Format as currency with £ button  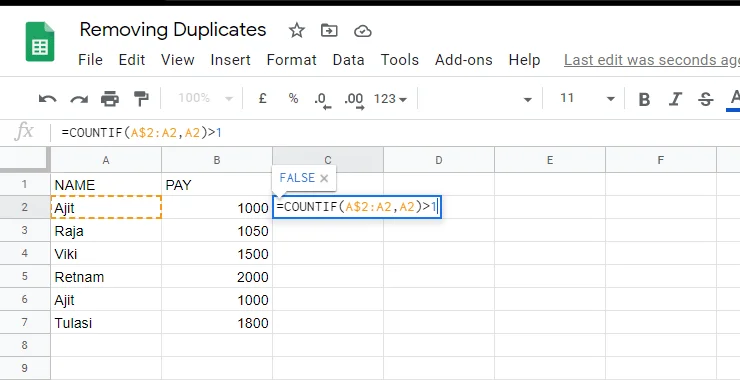263,98
